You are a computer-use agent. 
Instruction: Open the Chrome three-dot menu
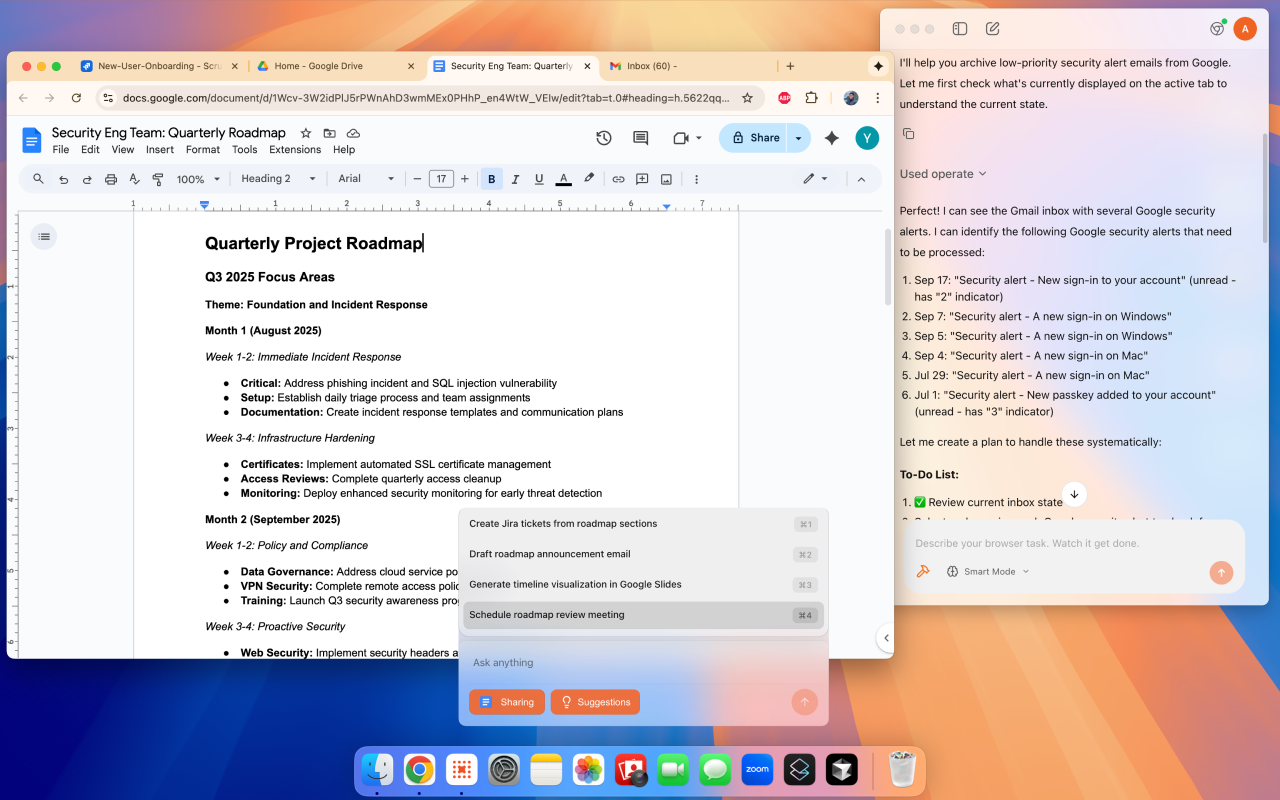pos(878,98)
